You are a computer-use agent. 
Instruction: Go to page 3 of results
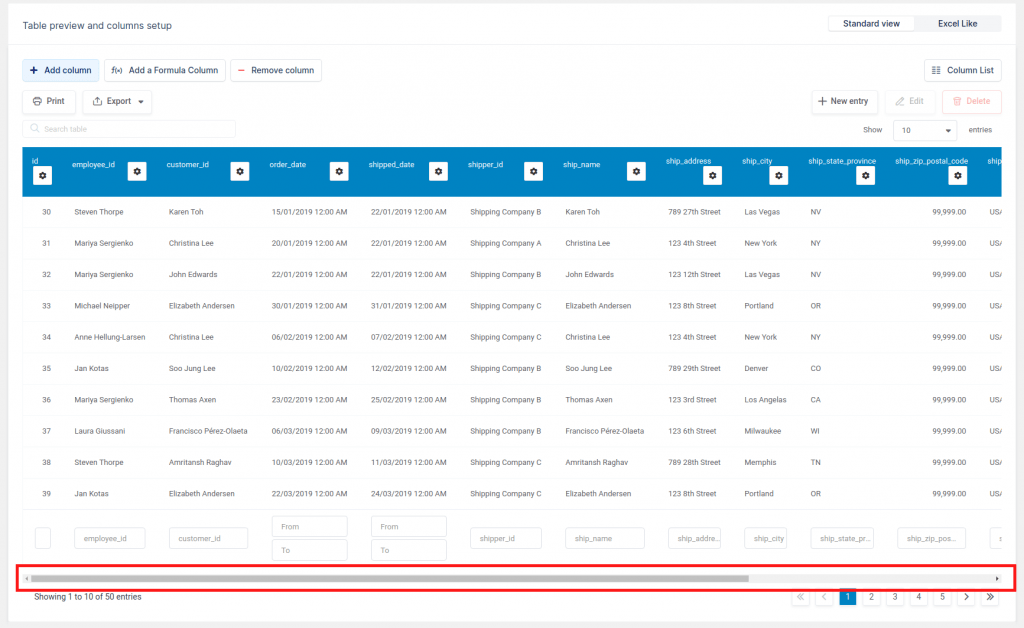tap(895, 597)
